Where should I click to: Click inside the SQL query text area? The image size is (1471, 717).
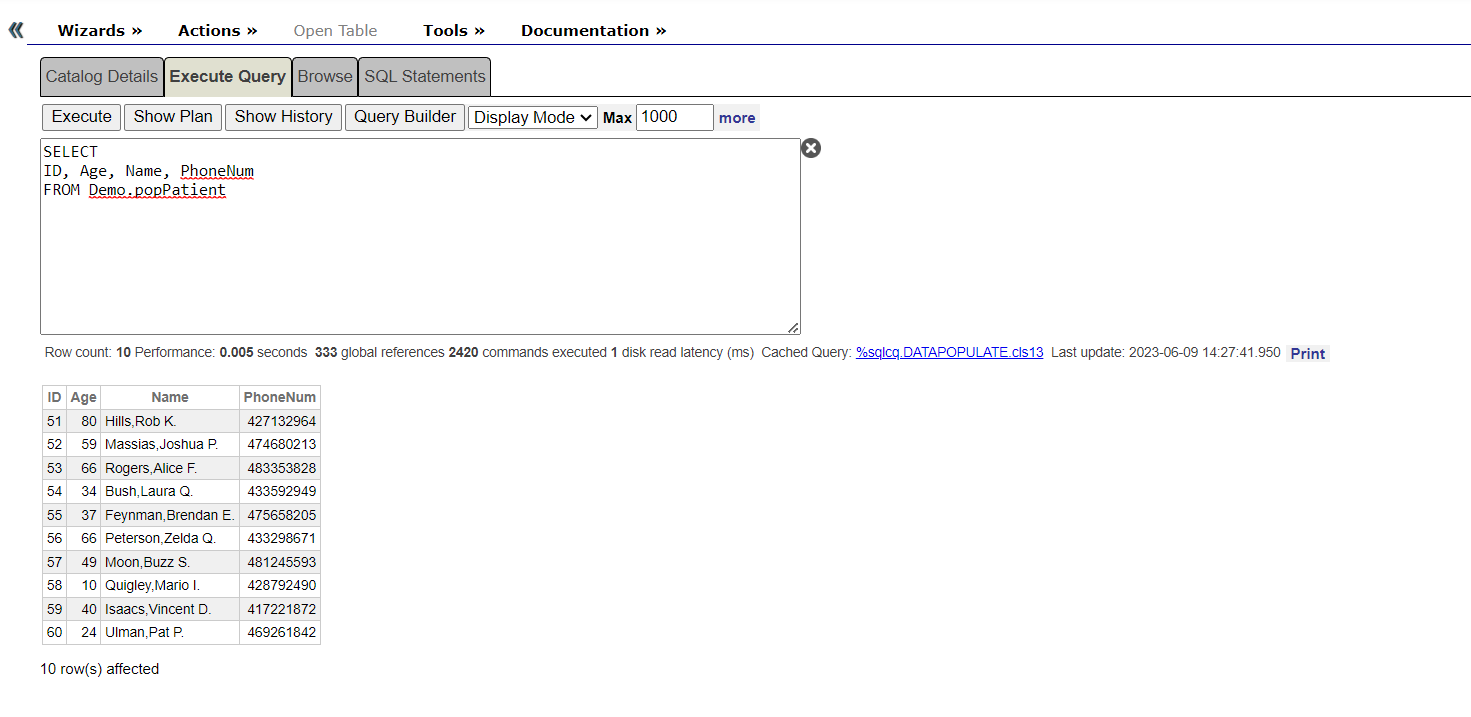pyautogui.click(x=420, y=260)
